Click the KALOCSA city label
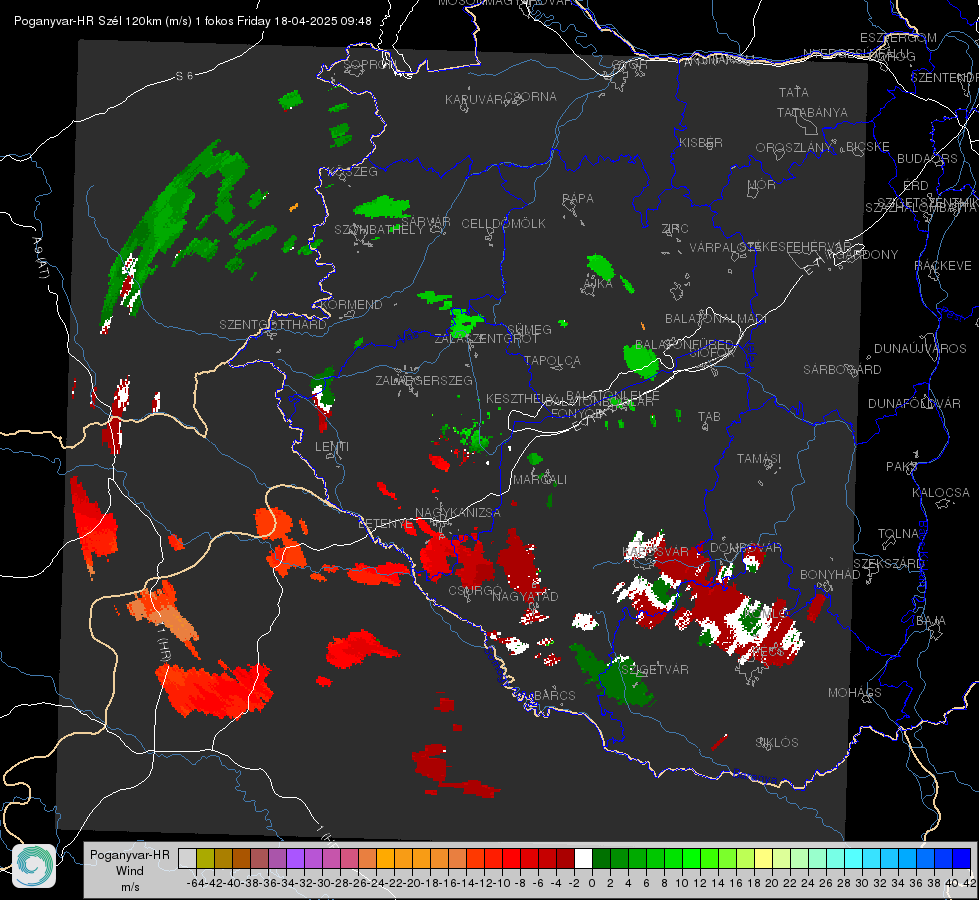The height and width of the screenshot is (900, 979). [x=940, y=493]
